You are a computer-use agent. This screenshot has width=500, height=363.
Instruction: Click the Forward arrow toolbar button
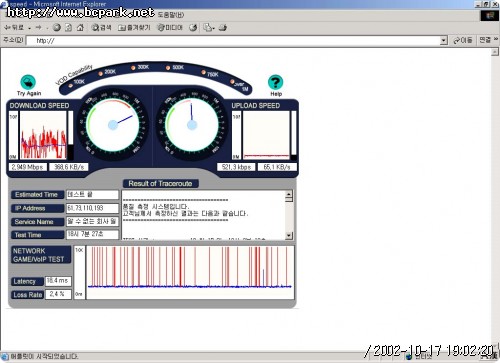(x=39, y=28)
